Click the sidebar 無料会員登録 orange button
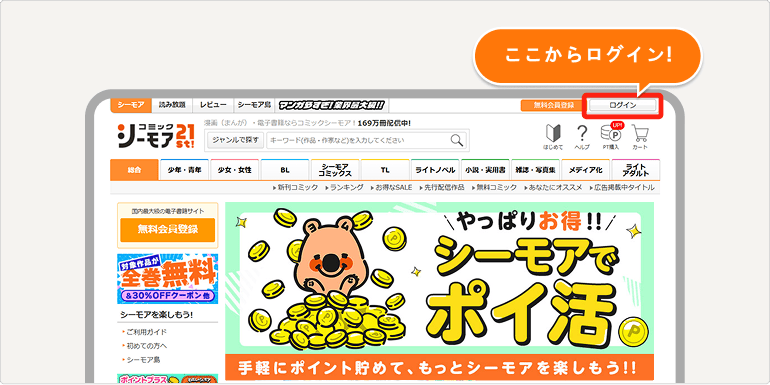770x385 pixels. click(167, 230)
